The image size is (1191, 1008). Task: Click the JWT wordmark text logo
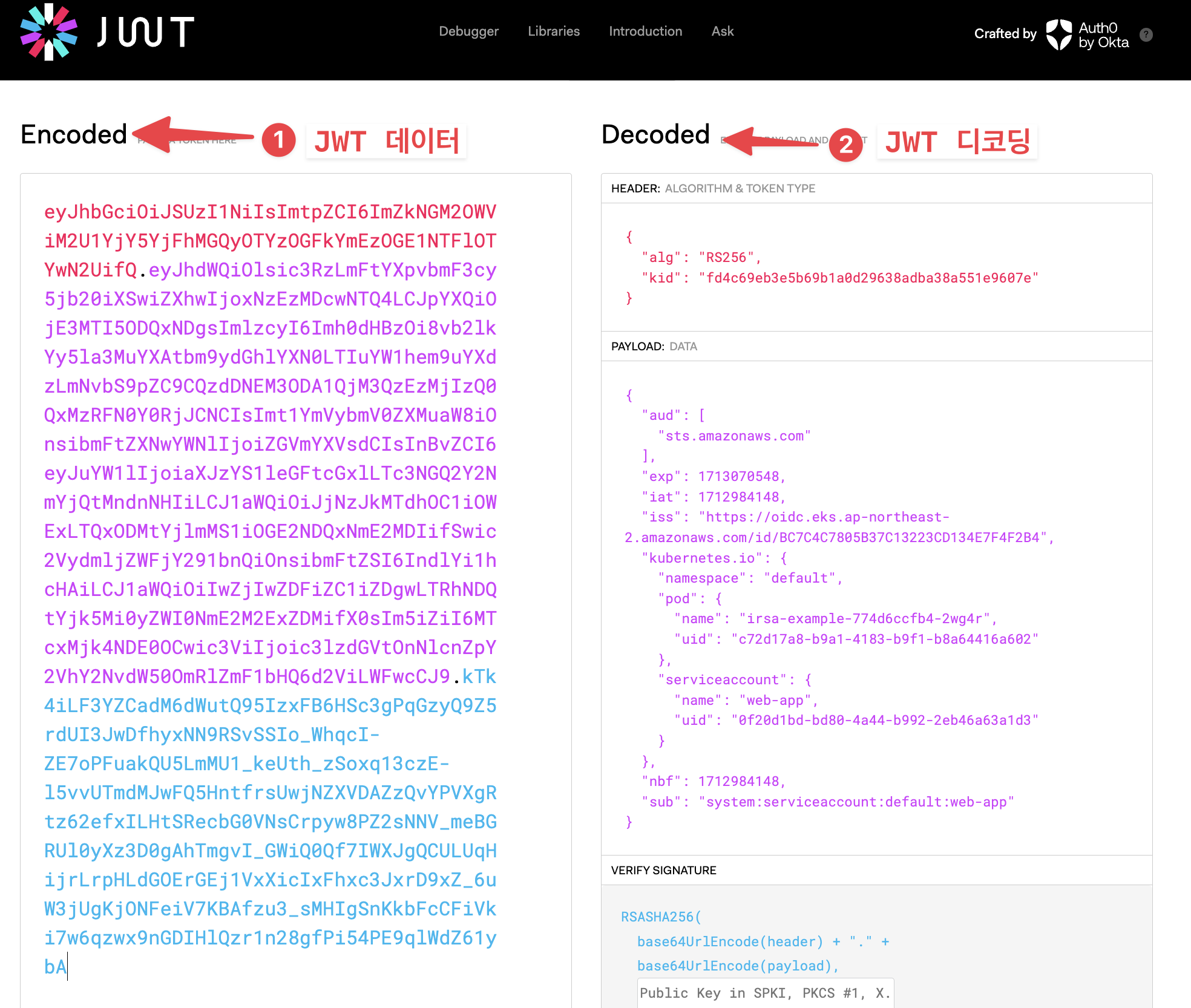(x=145, y=32)
